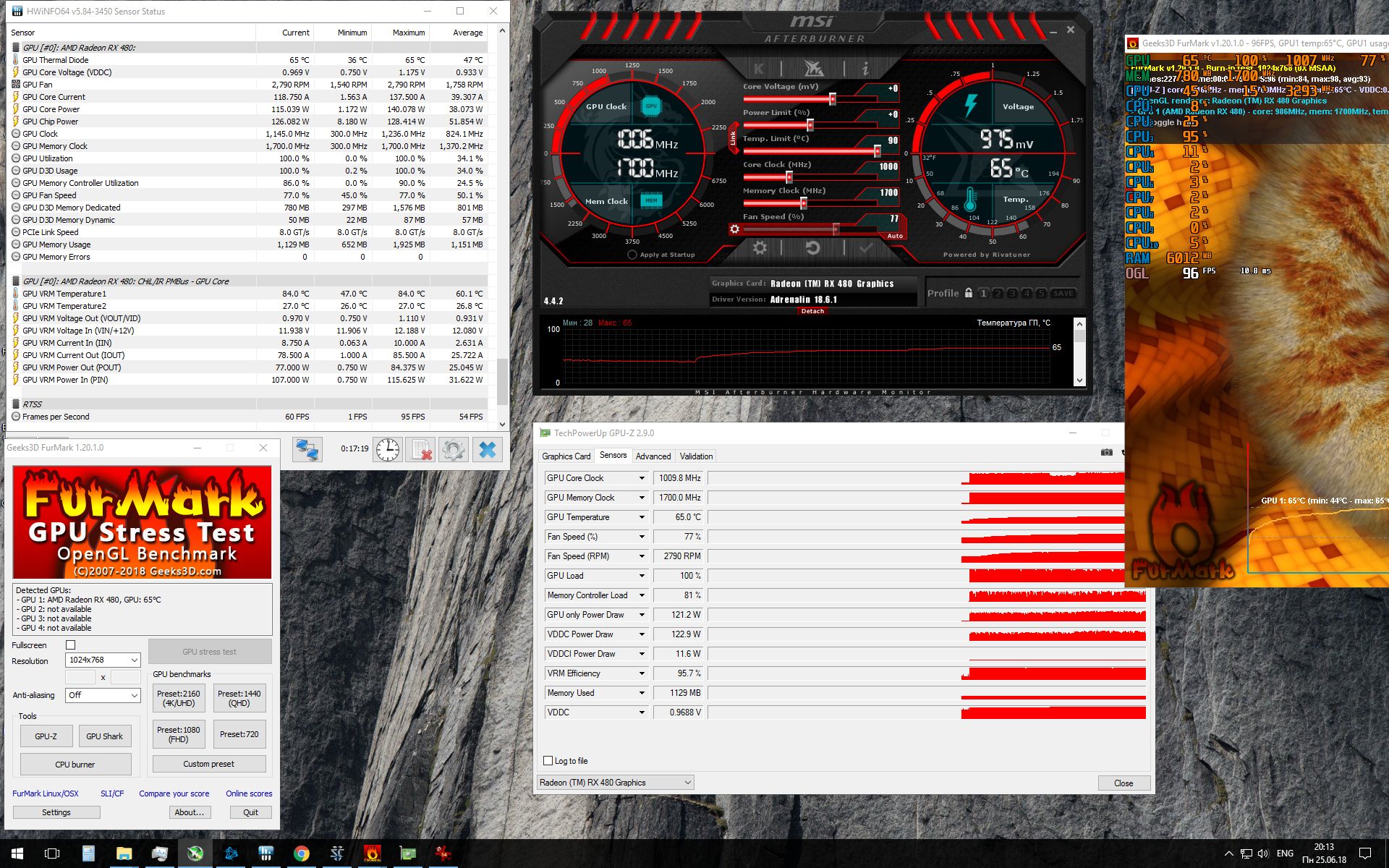Viewport: 1389px width, 868px height.
Task: Toggle Afterburner 'Apply at Startup' option
Action: click(632, 255)
